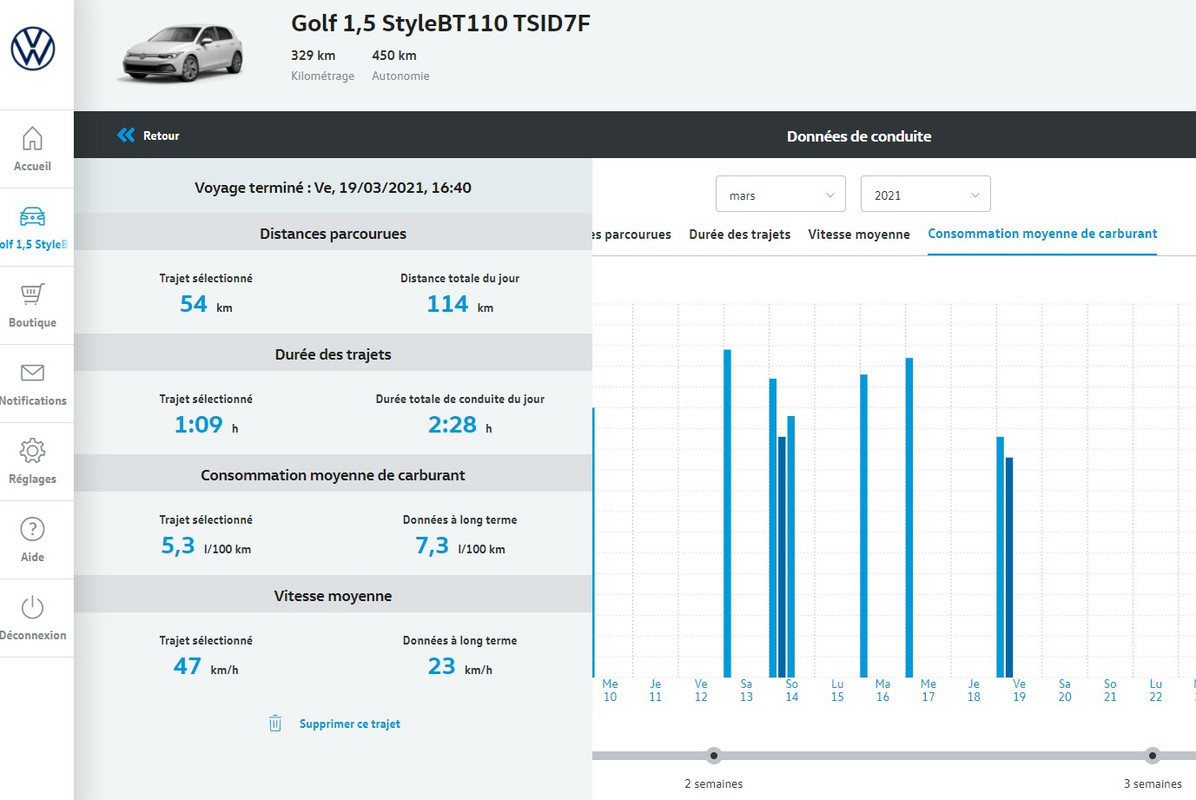
Task: Click the 5,3 l/100 km consumption value
Action: 206,545
